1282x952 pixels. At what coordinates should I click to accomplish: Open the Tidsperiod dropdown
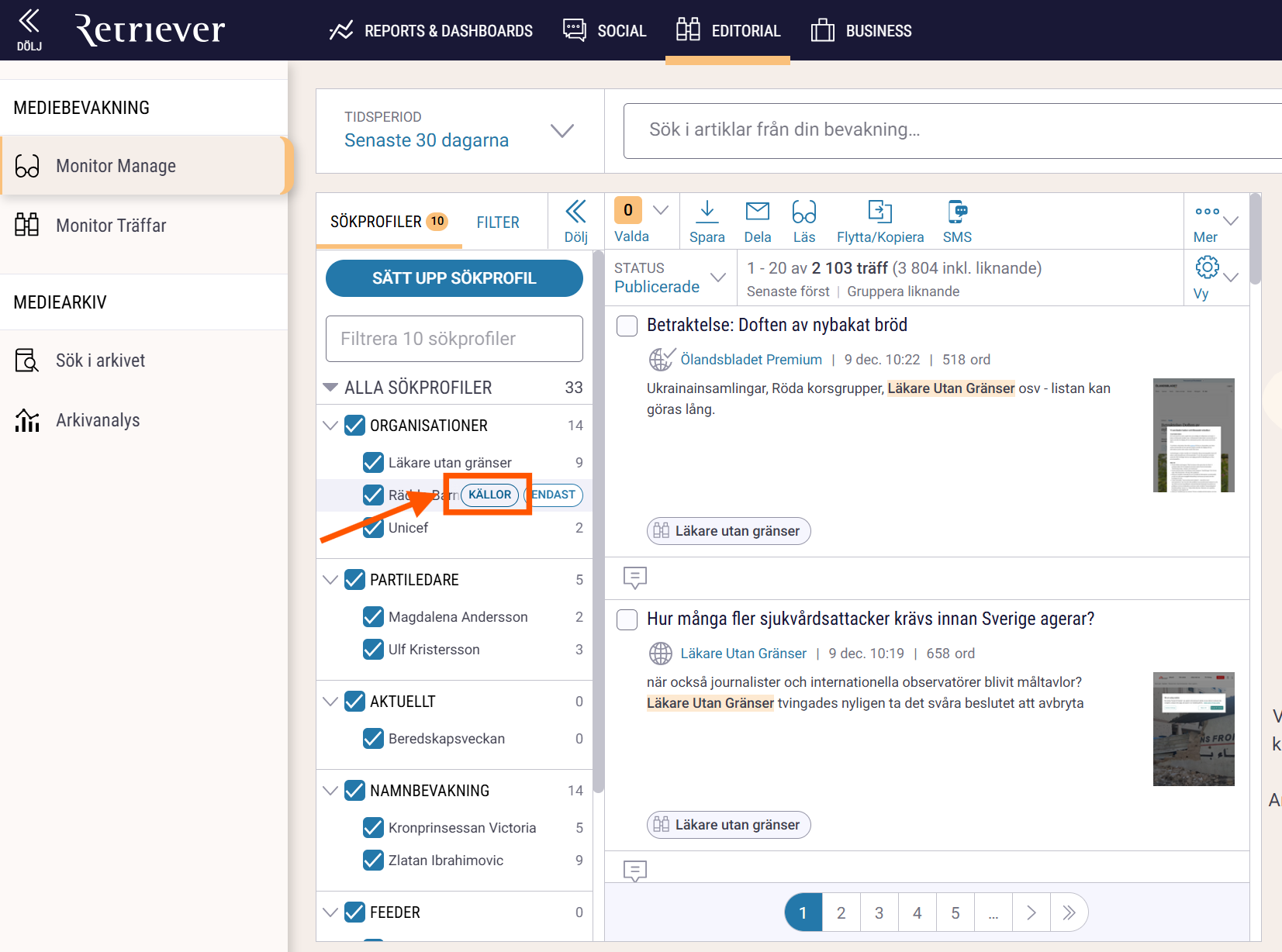click(x=460, y=130)
